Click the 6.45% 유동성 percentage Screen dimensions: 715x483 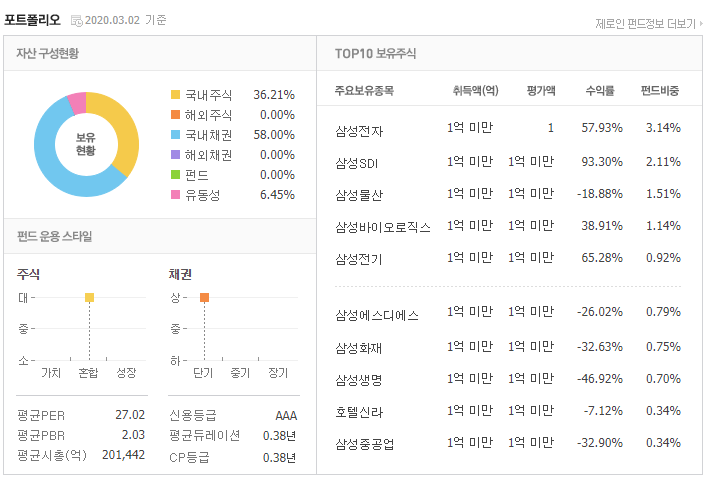click(x=277, y=195)
